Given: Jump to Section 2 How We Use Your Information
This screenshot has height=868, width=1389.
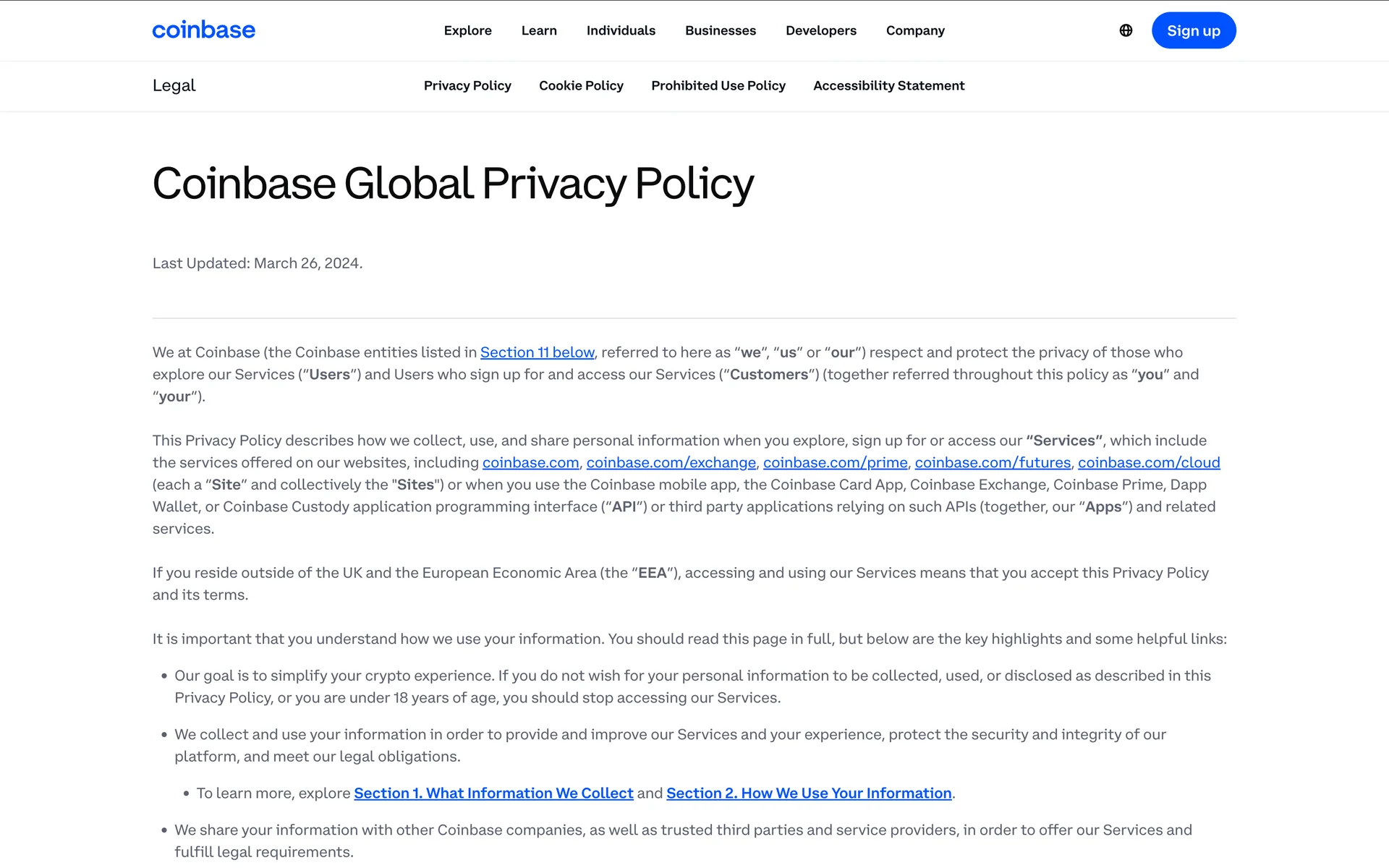Looking at the screenshot, I should pos(808,793).
